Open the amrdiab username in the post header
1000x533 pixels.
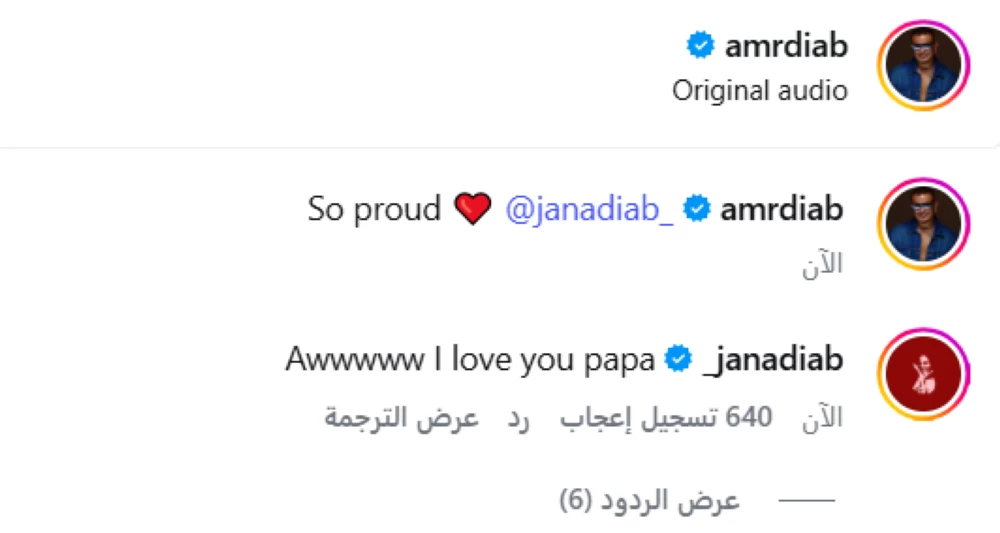coord(787,45)
